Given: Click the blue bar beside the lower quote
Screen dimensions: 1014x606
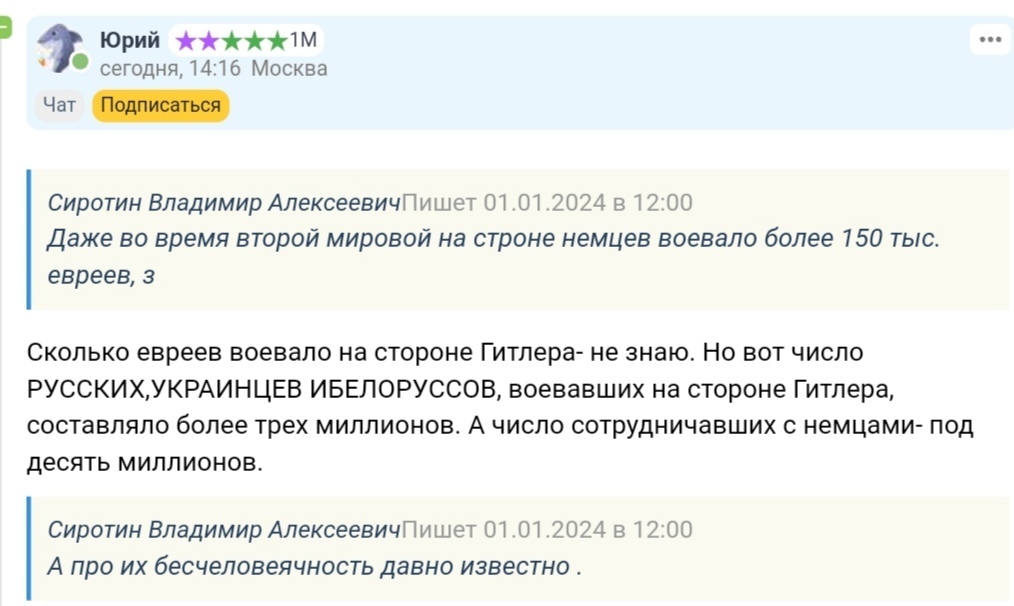Looking at the screenshot, I should (x=30, y=548).
